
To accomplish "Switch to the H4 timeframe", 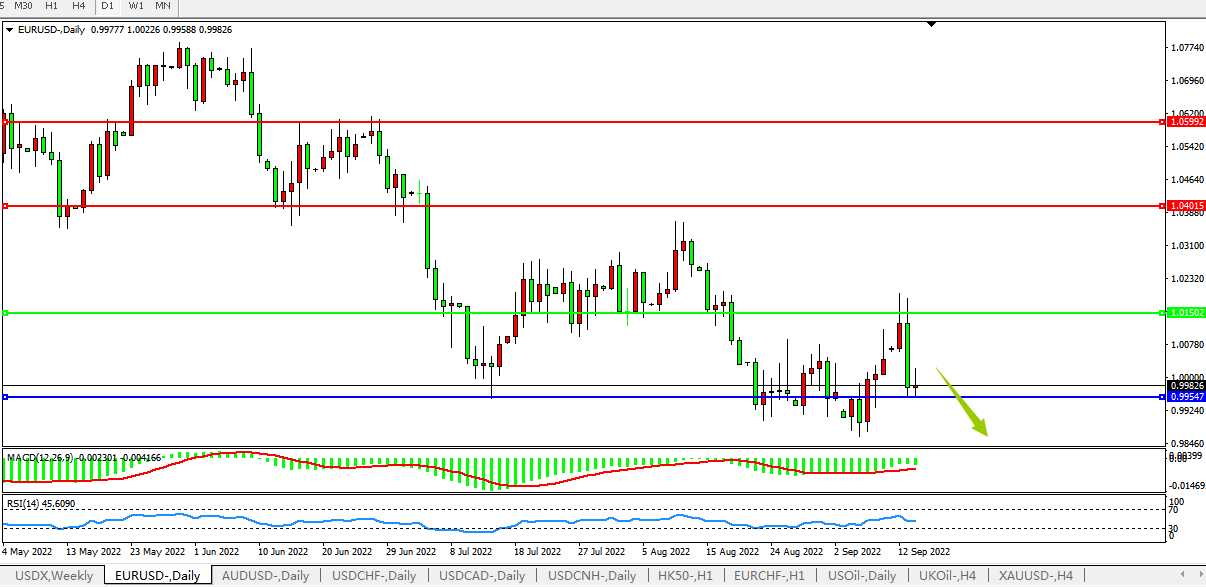I will [78, 6].
